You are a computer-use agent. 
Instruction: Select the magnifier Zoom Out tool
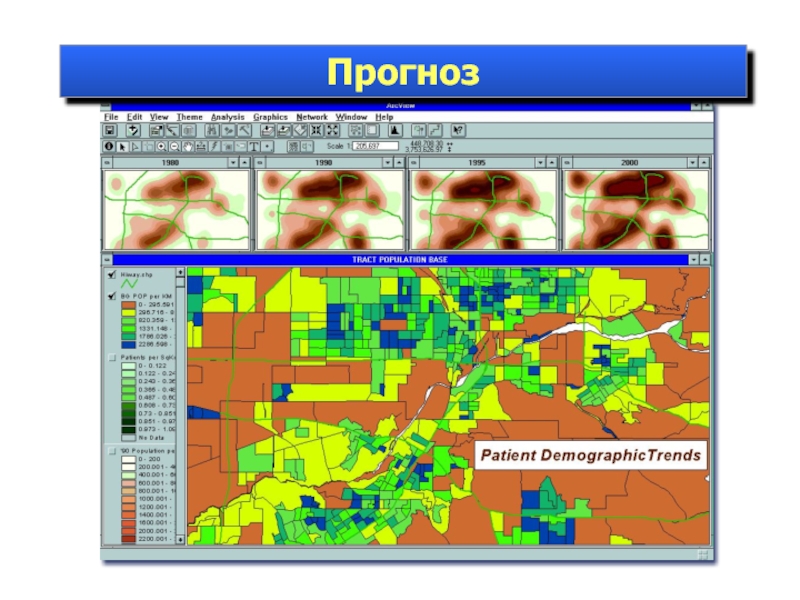click(x=174, y=147)
